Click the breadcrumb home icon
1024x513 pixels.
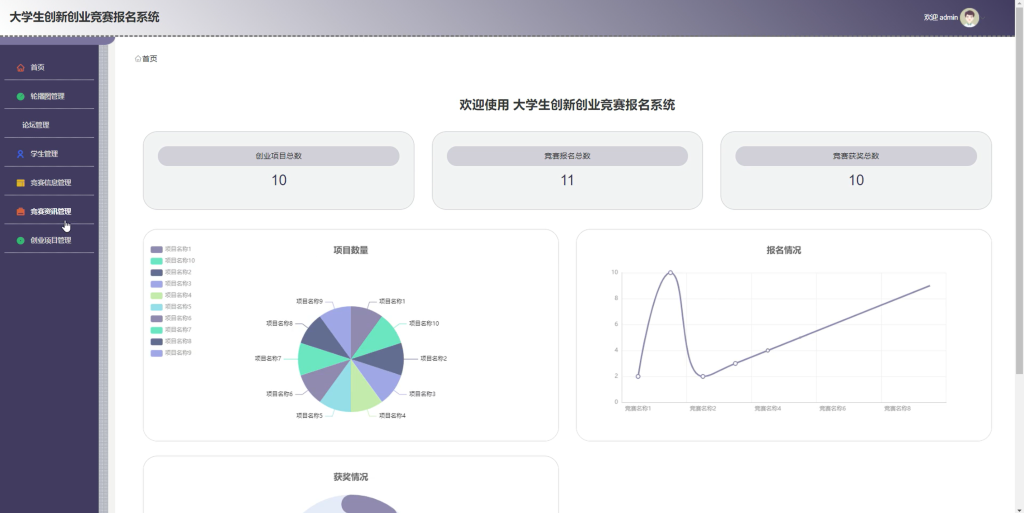tap(138, 59)
